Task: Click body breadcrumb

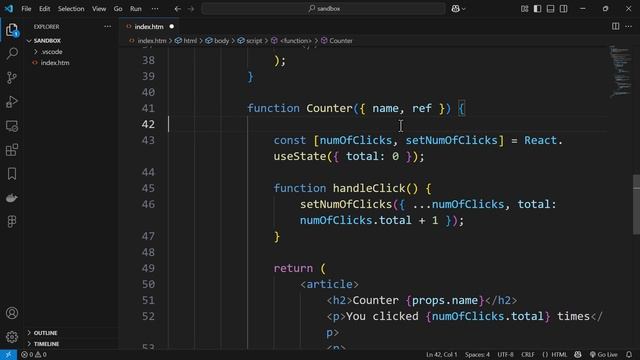Action: [x=221, y=41]
